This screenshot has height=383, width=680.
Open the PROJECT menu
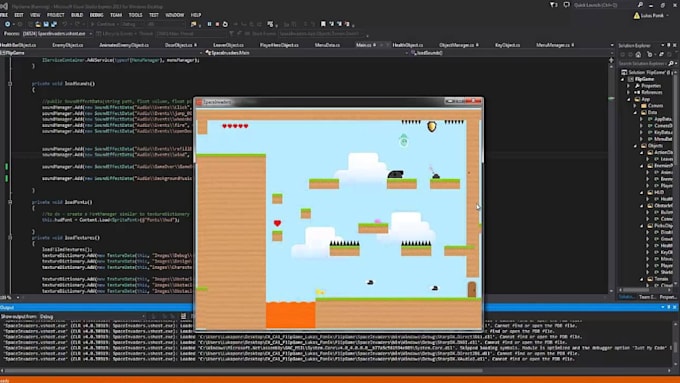pyautogui.click(x=56, y=15)
